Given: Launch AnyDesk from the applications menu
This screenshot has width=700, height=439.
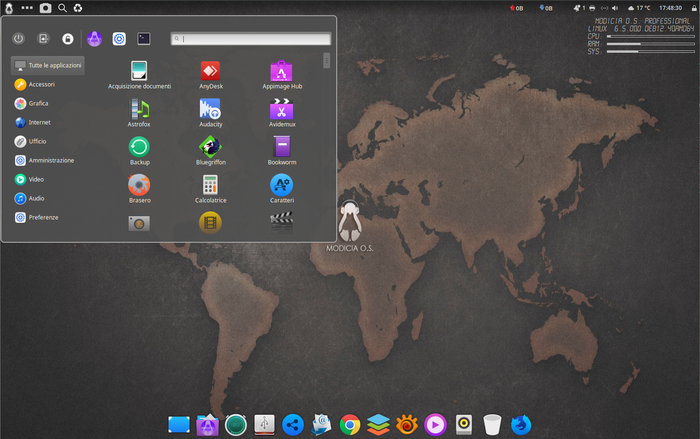Looking at the screenshot, I should (210, 72).
